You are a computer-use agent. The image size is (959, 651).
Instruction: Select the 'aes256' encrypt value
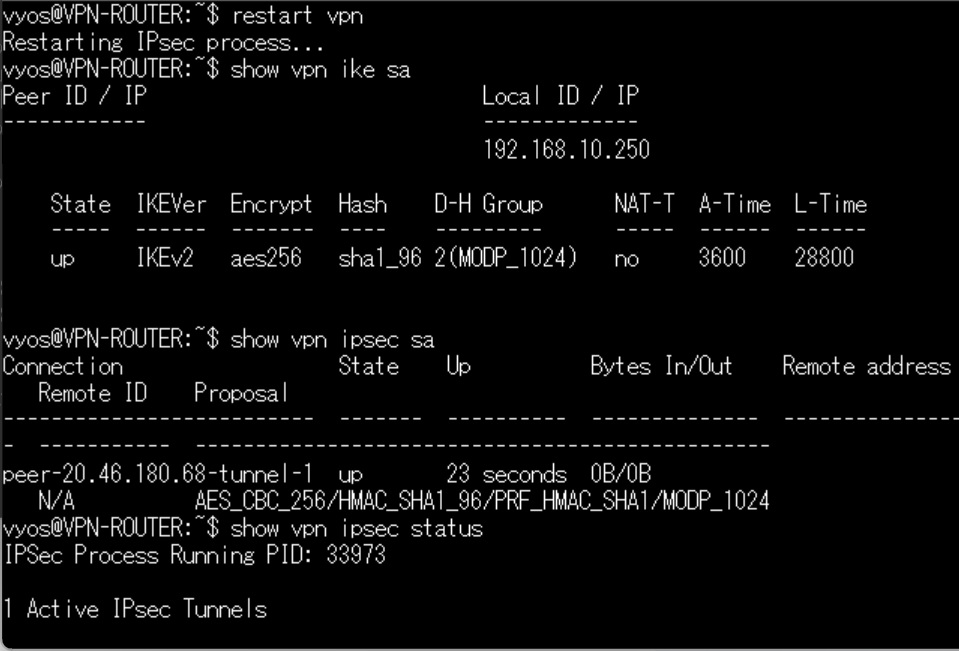click(266, 258)
